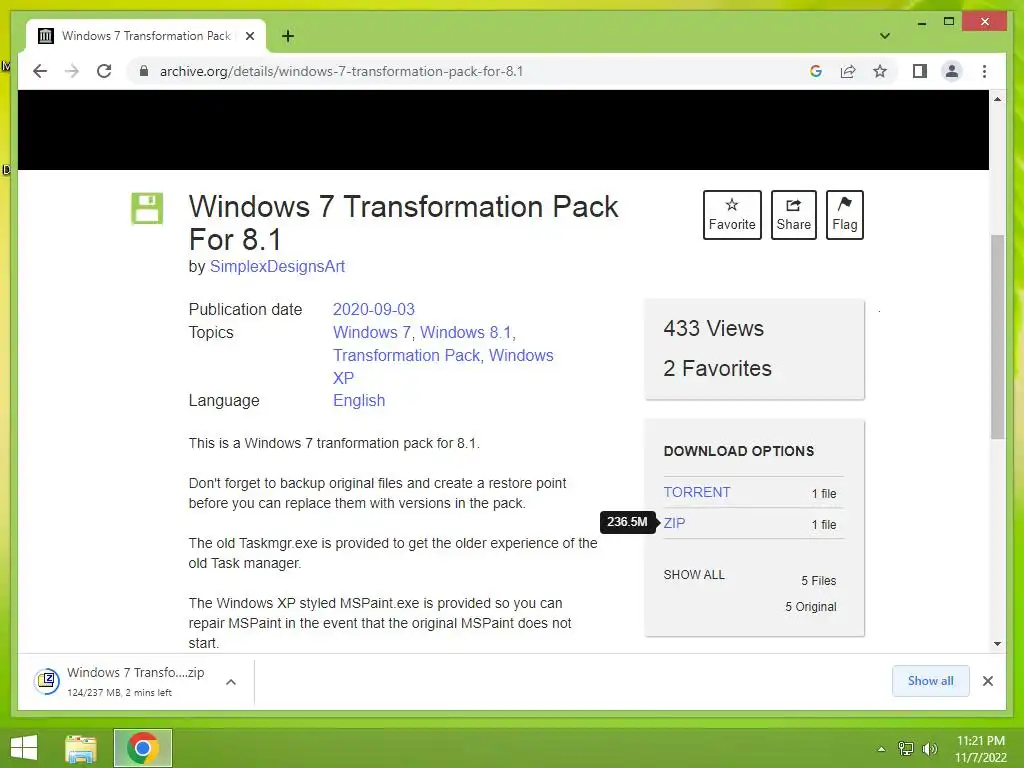Click the address bar URL
1024x768 pixels.
tap(342, 71)
